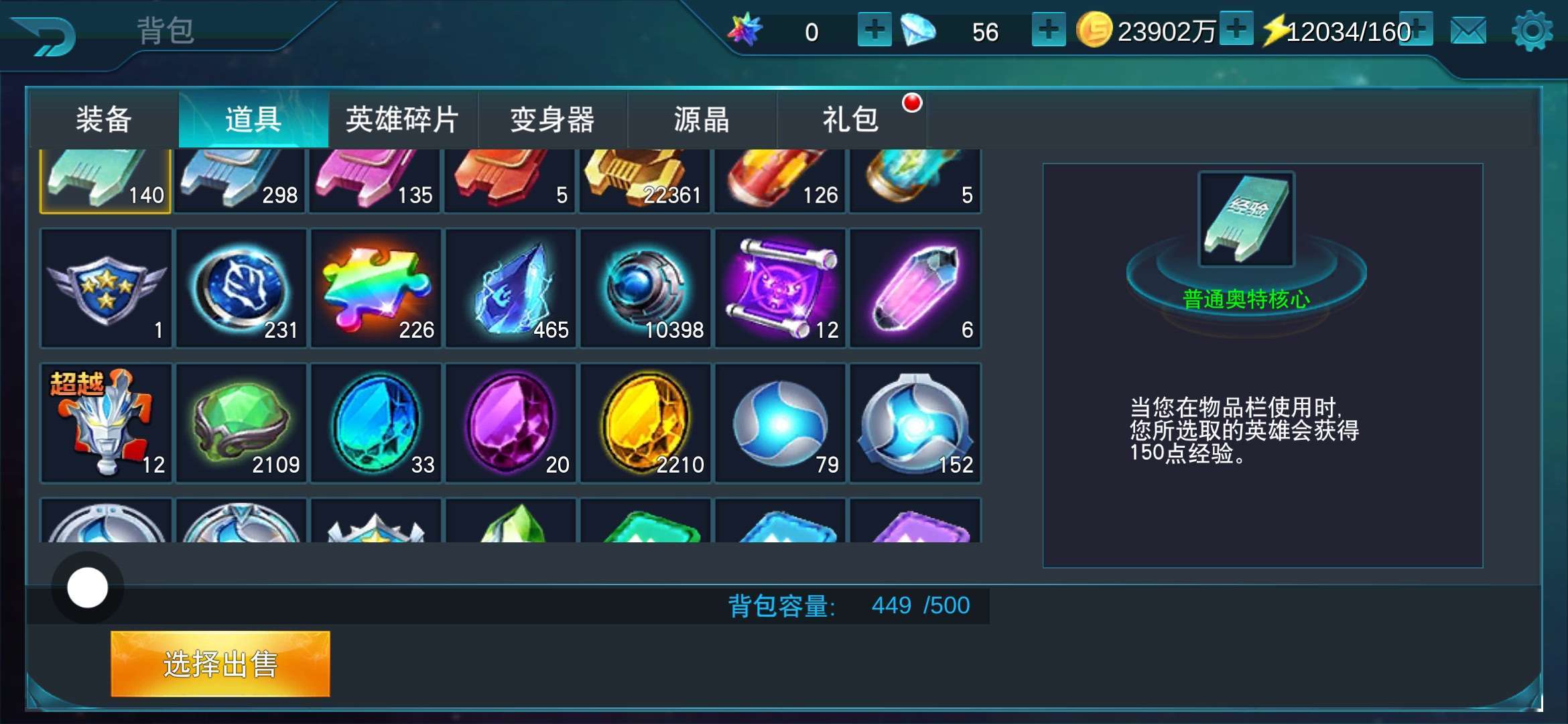Switch to the 英雄碎片 tab
The height and width of the screenshot is (724, 1568).
[403, 120]
